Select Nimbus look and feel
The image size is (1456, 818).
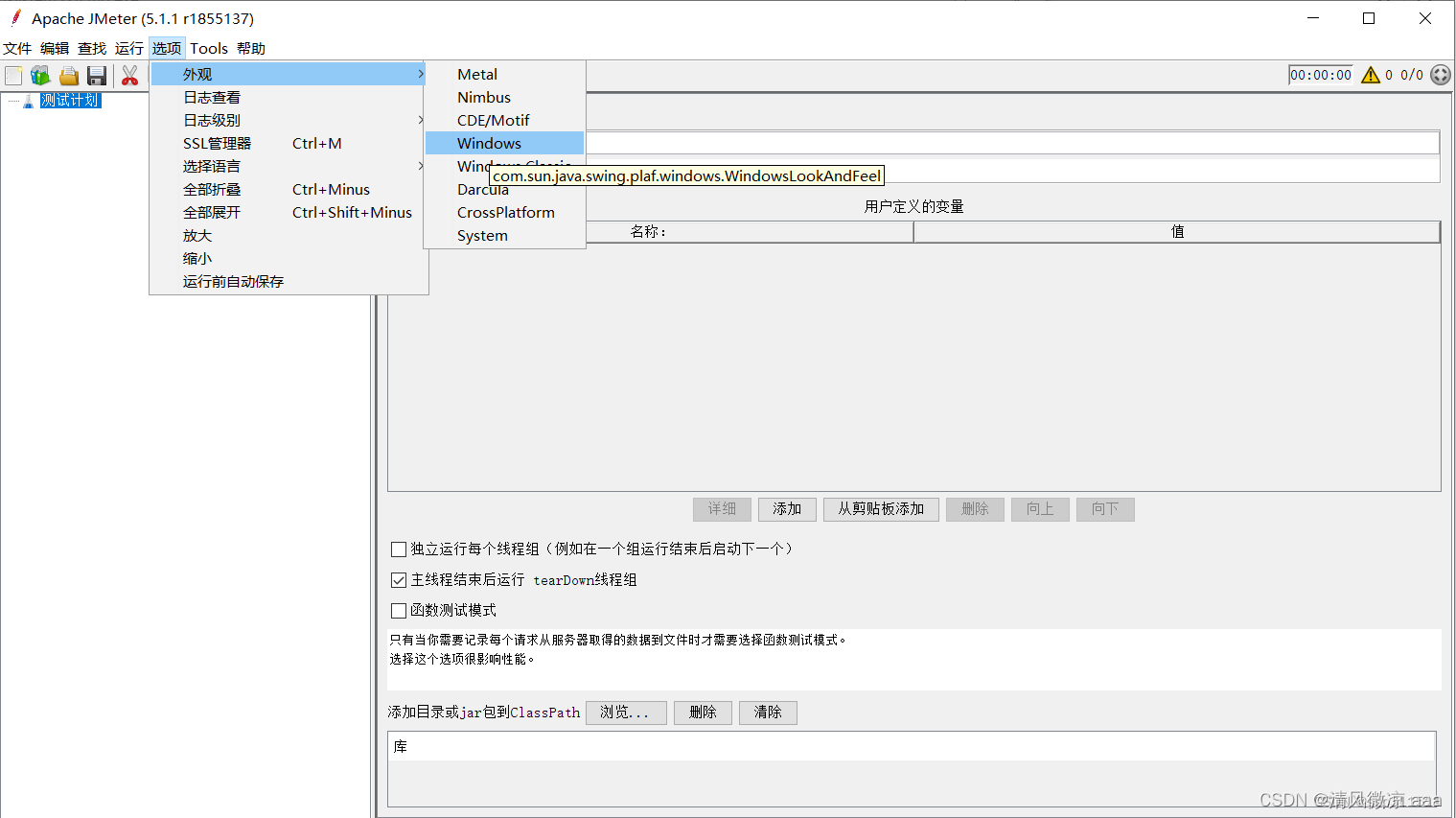(x=504, y=97)
